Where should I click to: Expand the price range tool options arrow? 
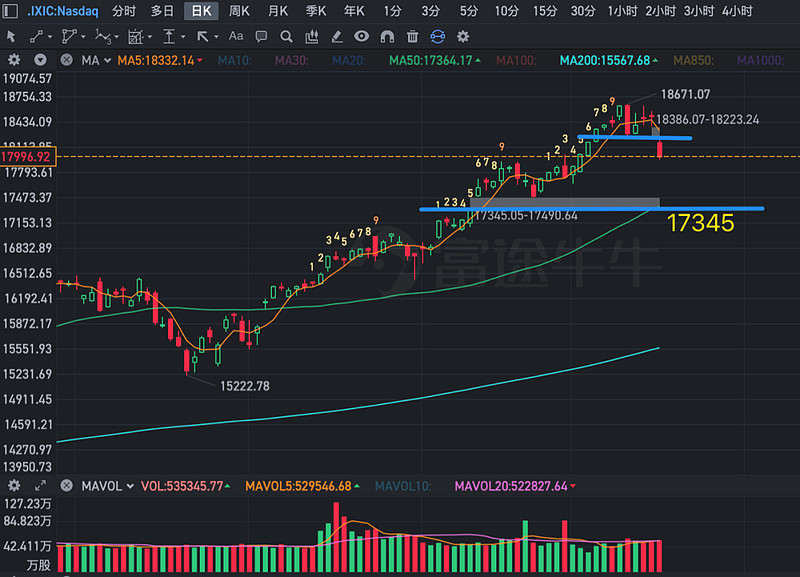[x=183, y=37]
